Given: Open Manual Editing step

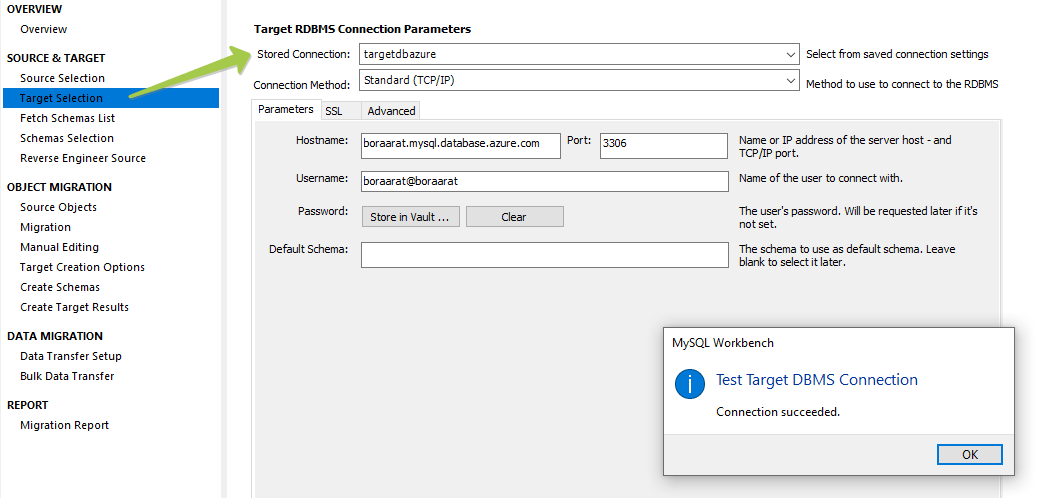Looking at the screenshot, I should [60, 247].
